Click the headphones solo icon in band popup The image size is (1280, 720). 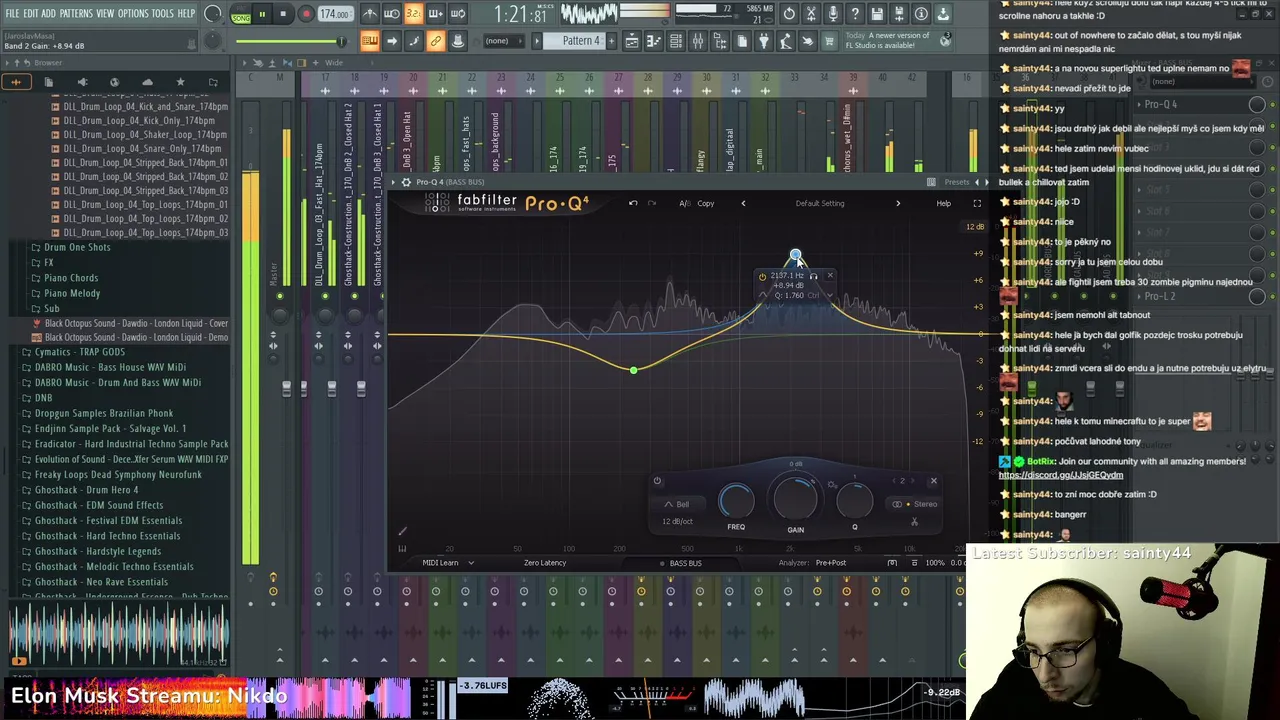click(814, 276)
